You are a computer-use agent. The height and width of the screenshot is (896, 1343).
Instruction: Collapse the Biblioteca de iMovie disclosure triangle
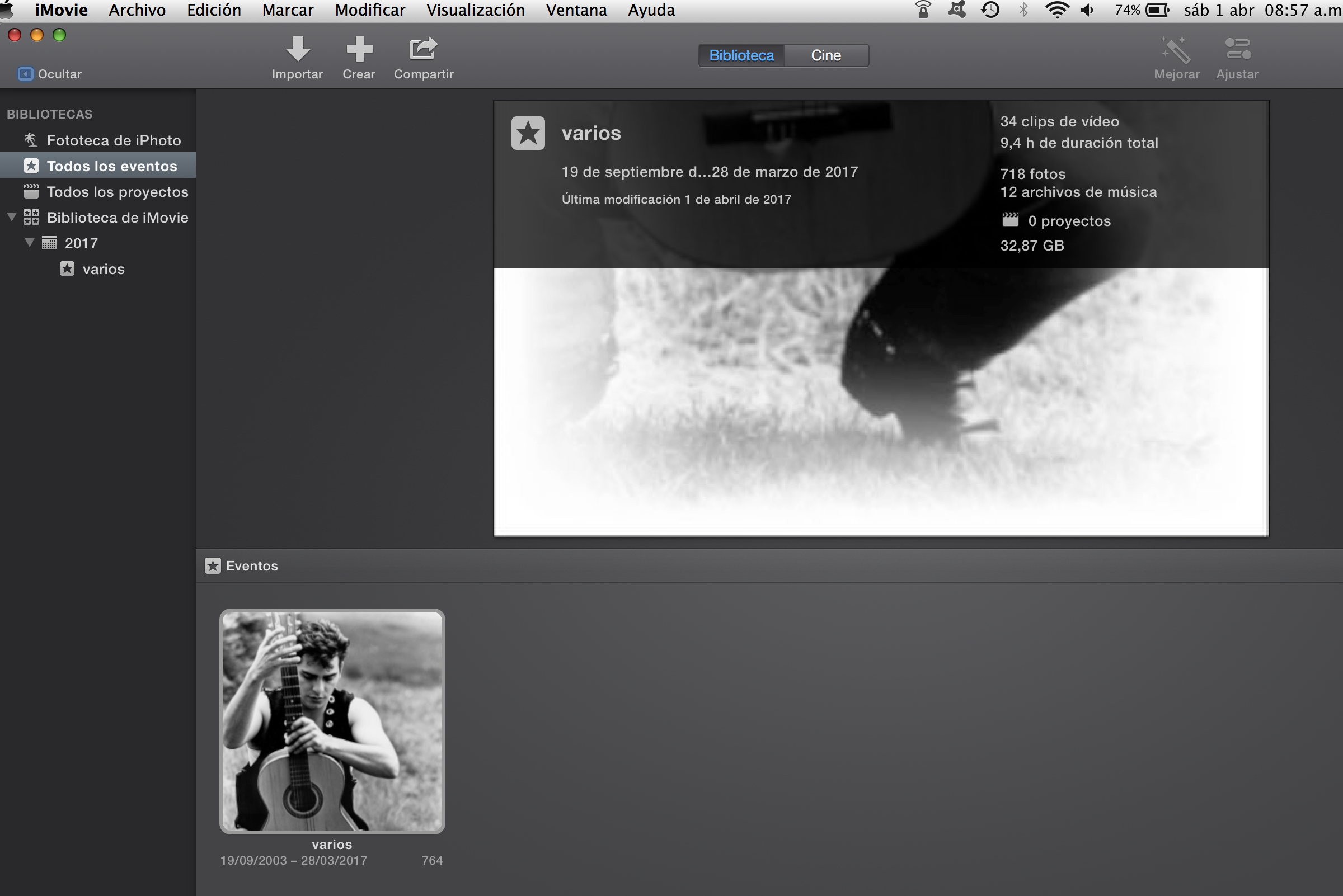pos(11,217)
